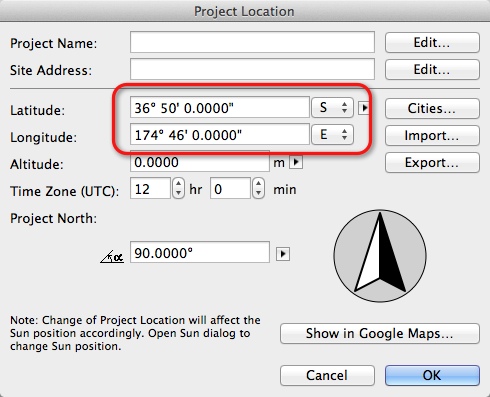490x397 pixels.
Task: Click the Project Name text field
Action: tap(252, 42)
